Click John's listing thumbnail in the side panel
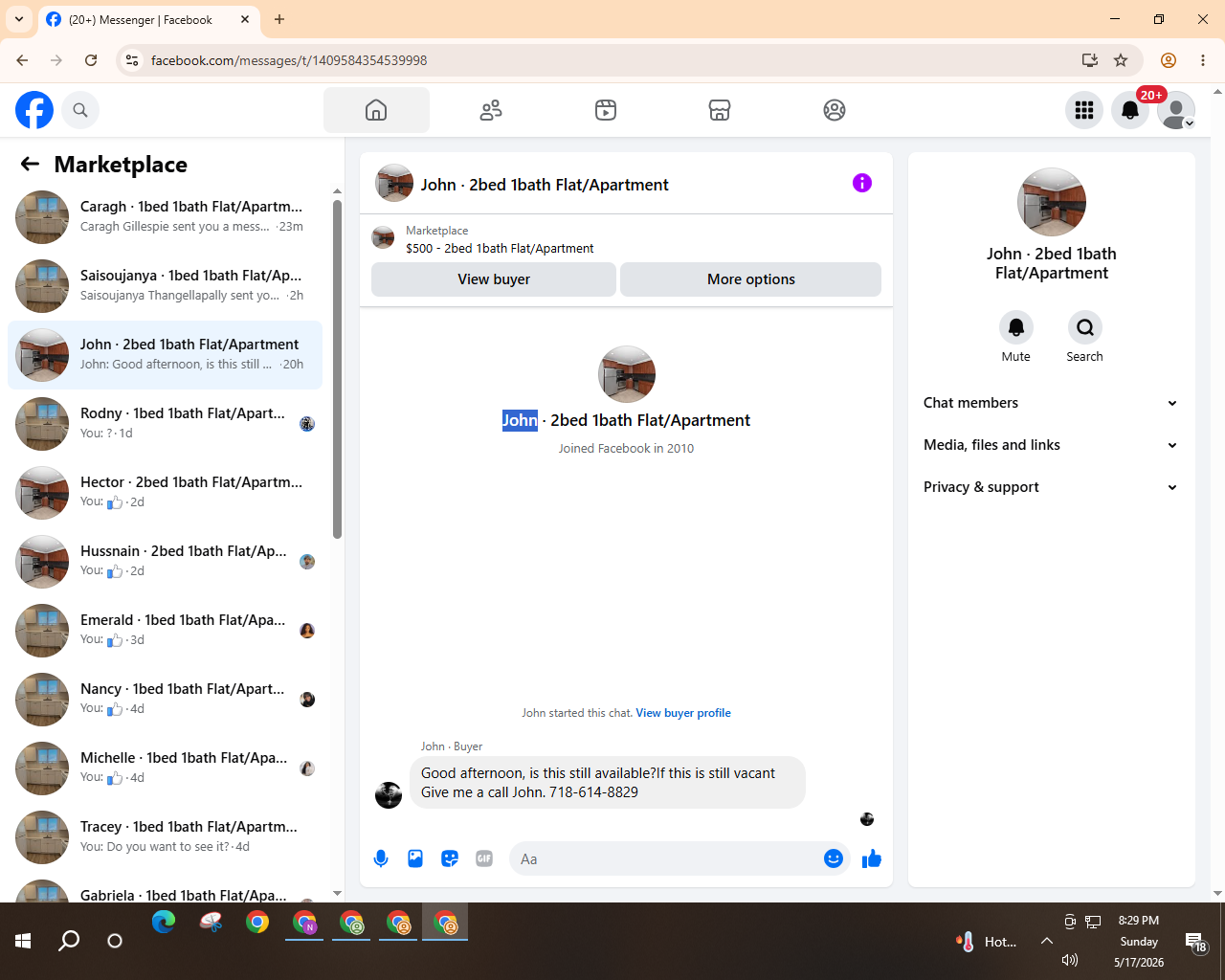 point(1052,202)
